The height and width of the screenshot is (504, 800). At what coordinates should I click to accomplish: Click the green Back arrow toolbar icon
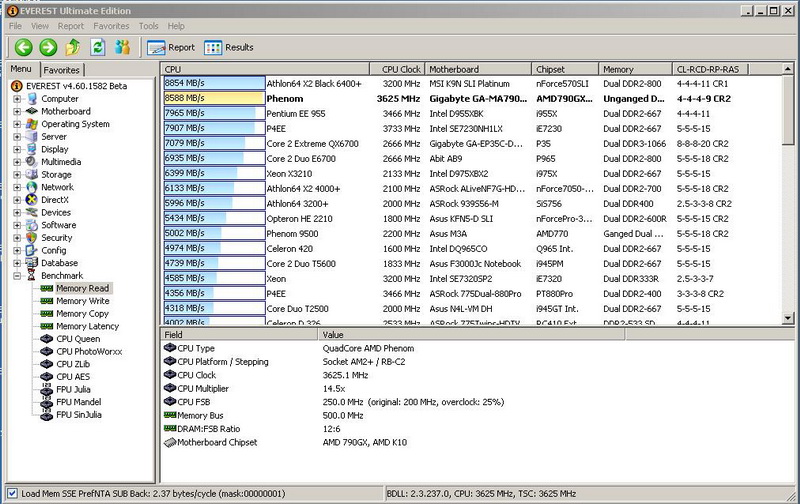click(x=23, y=47)
